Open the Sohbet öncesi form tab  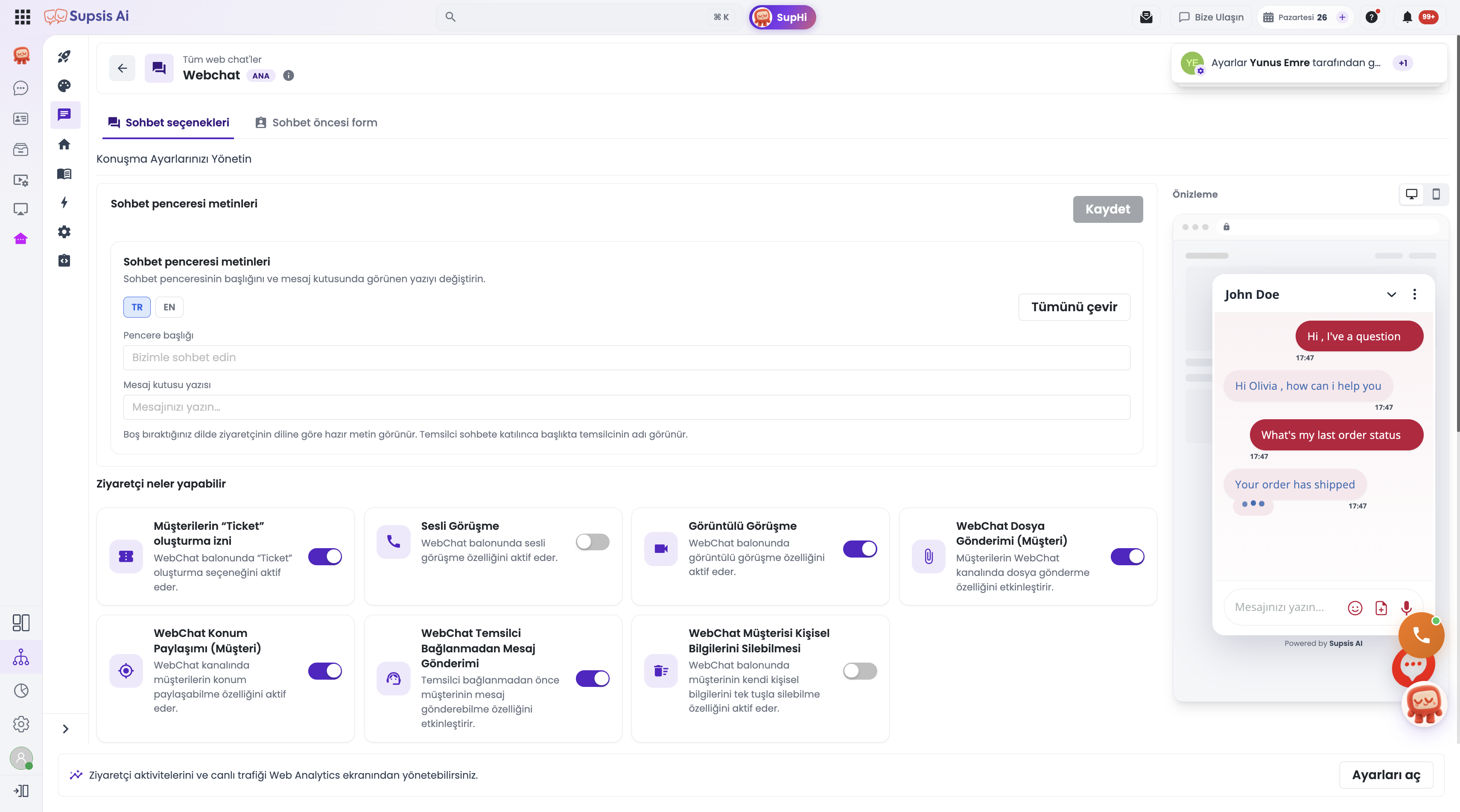pos(316,123)
